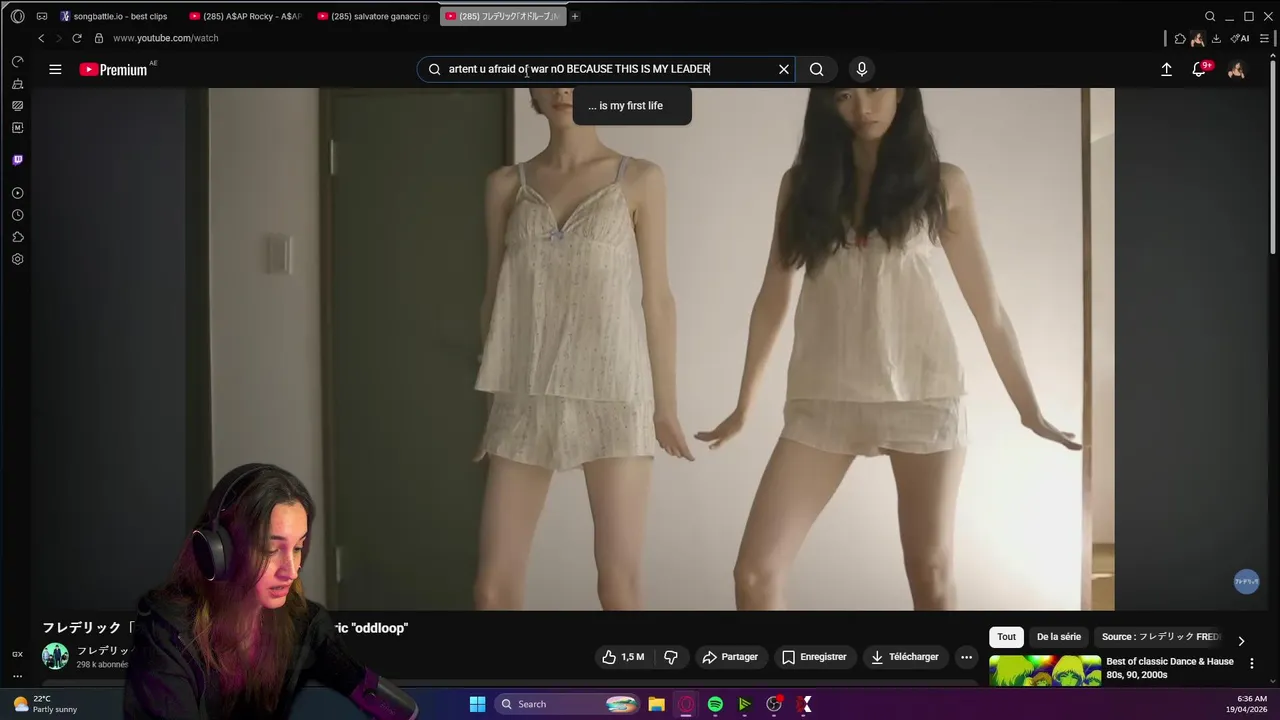The width and height of the screenshot is (1280, 720).
Task: View site info via the padlock icon
Action: coord(98,38)
